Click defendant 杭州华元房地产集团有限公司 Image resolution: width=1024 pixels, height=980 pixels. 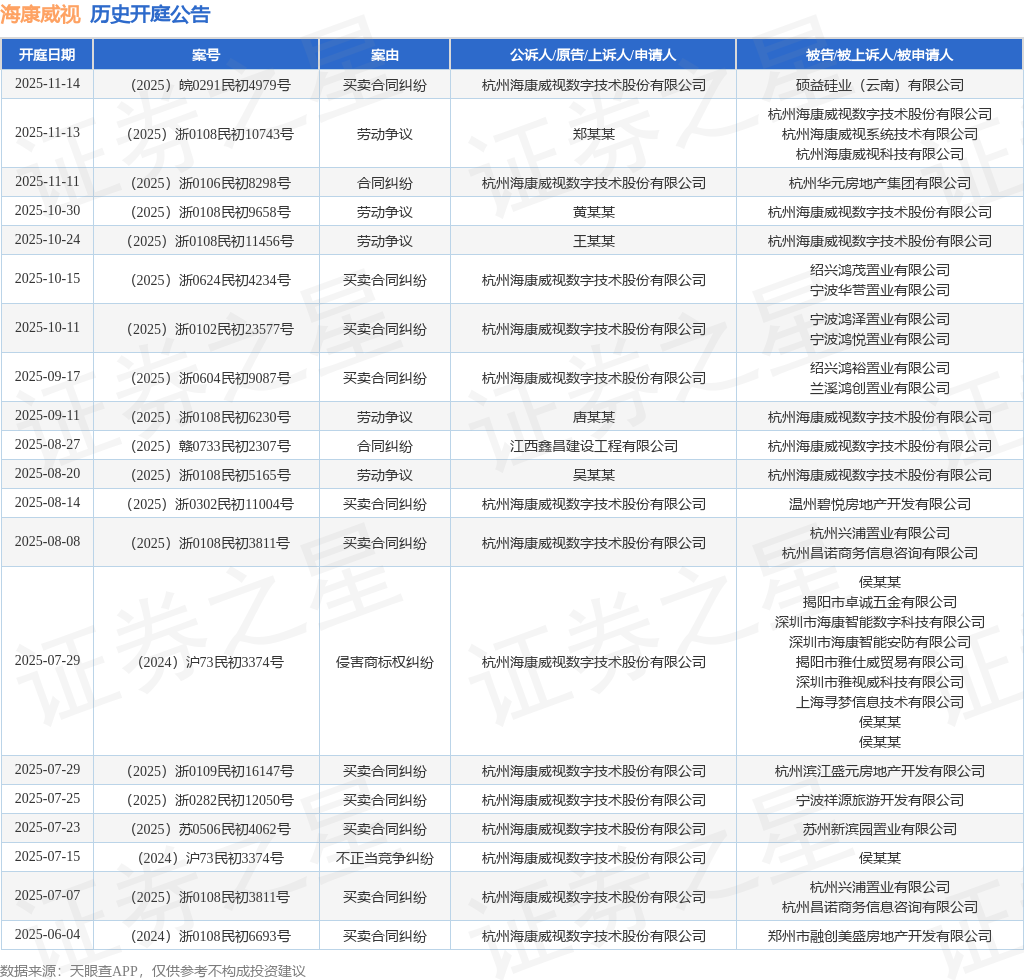coord(880,183)
